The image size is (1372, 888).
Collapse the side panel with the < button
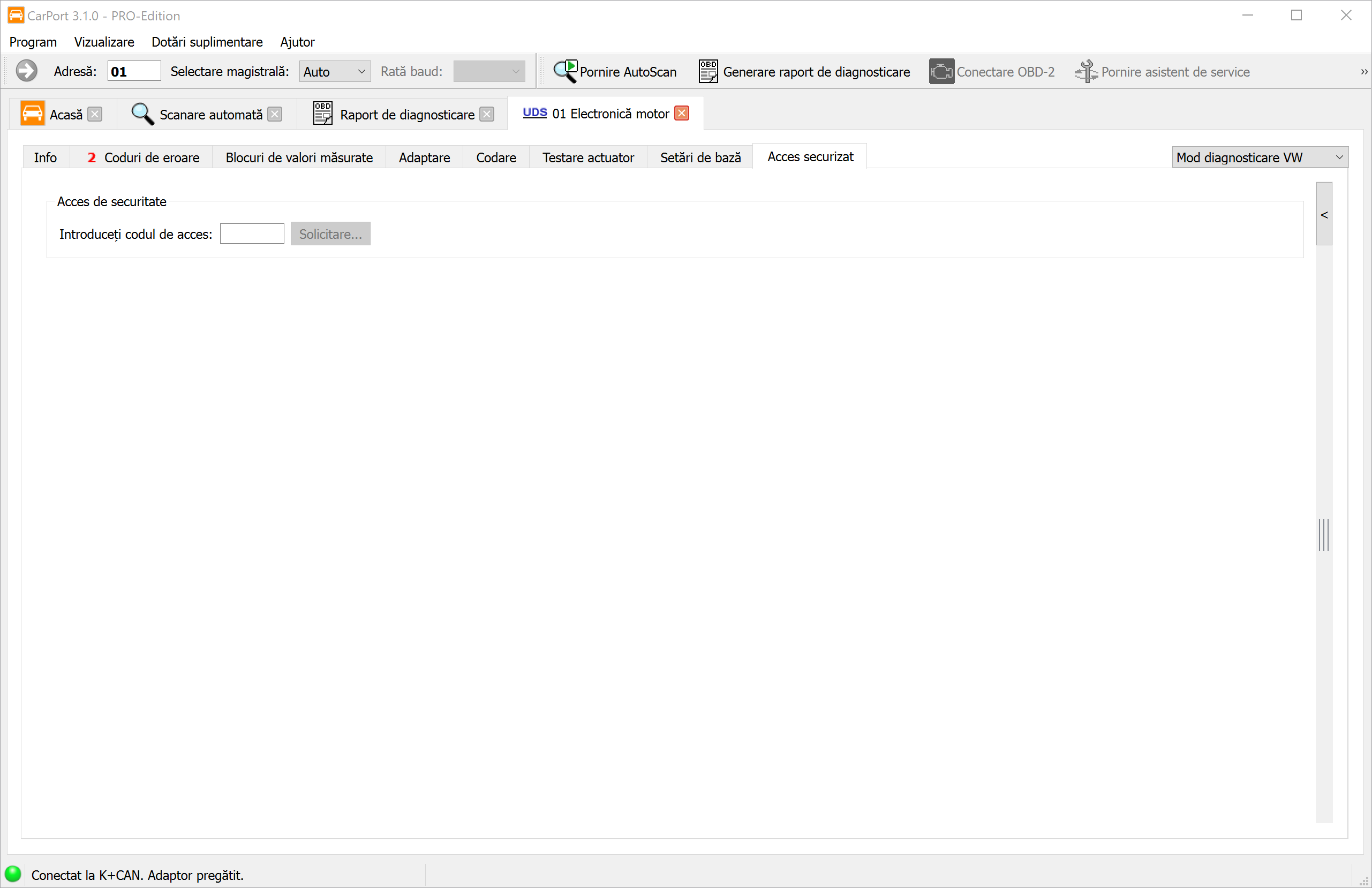(x=1324, y=215)
